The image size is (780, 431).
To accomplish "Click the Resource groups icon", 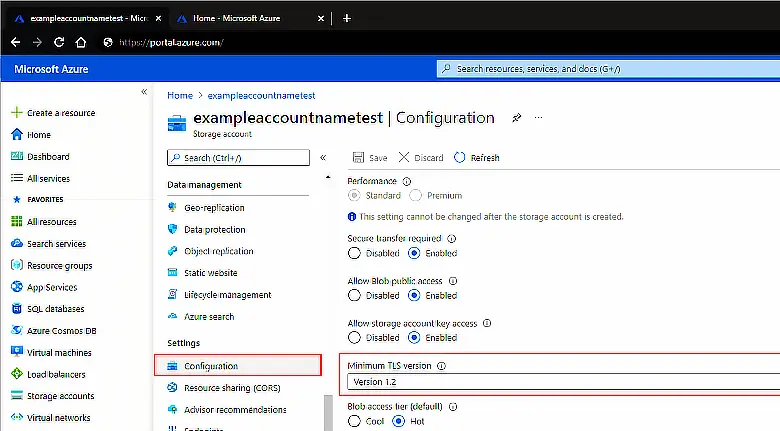I will click(17, 265).
